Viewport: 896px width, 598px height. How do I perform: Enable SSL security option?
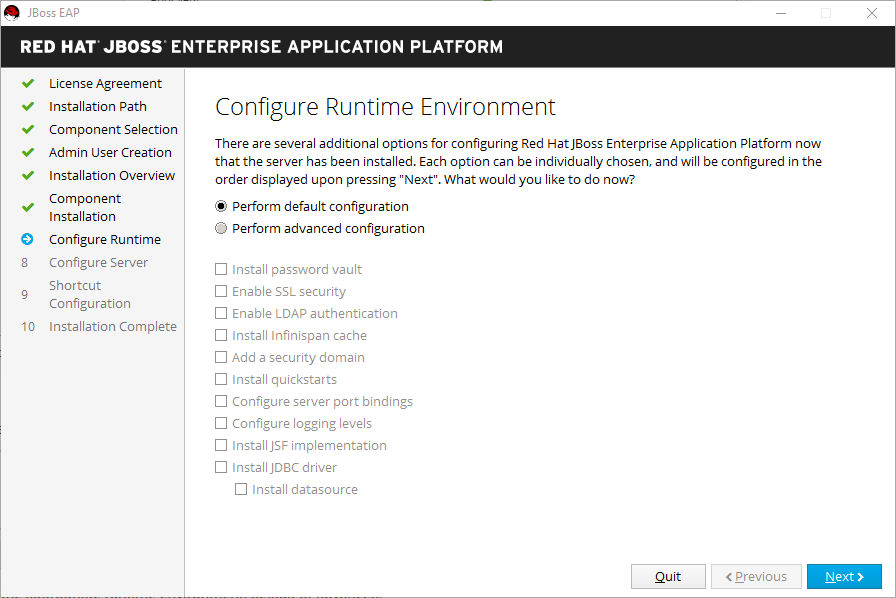(219, 291)
